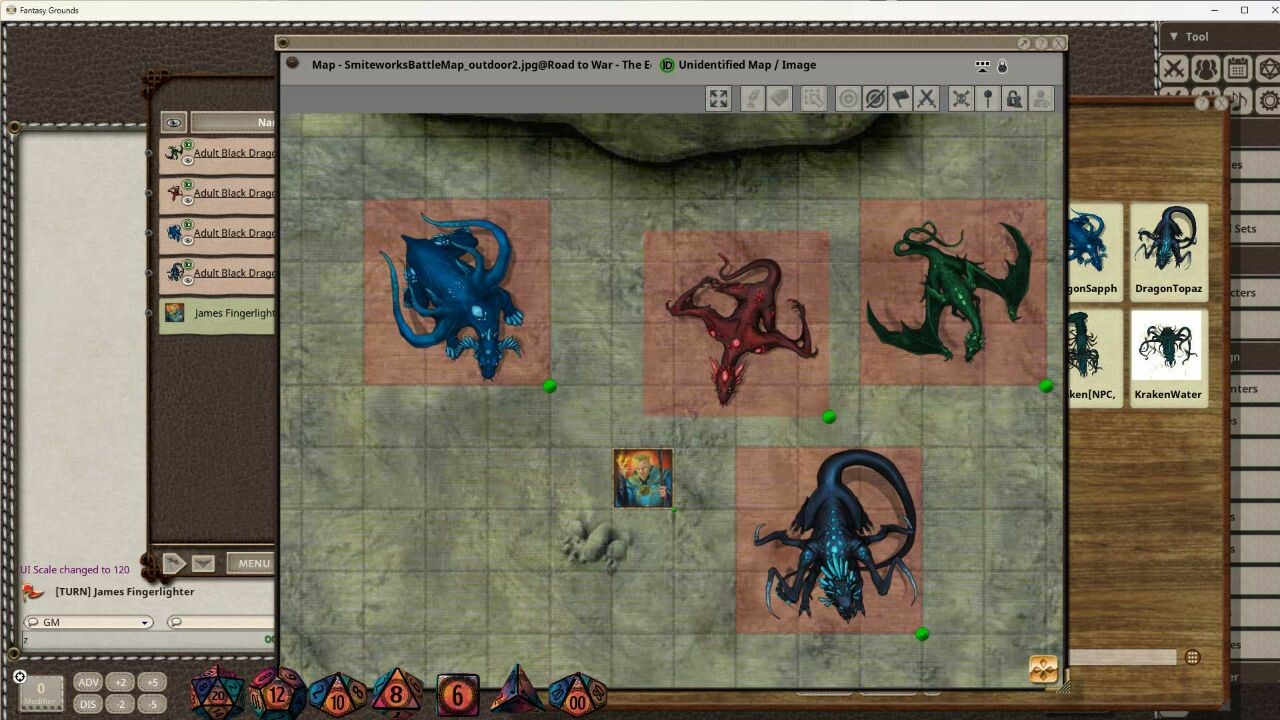Select the remove-targeting crossed-out target icon
This screenshot has height=720, width=1280.
[x=875, y=98]
